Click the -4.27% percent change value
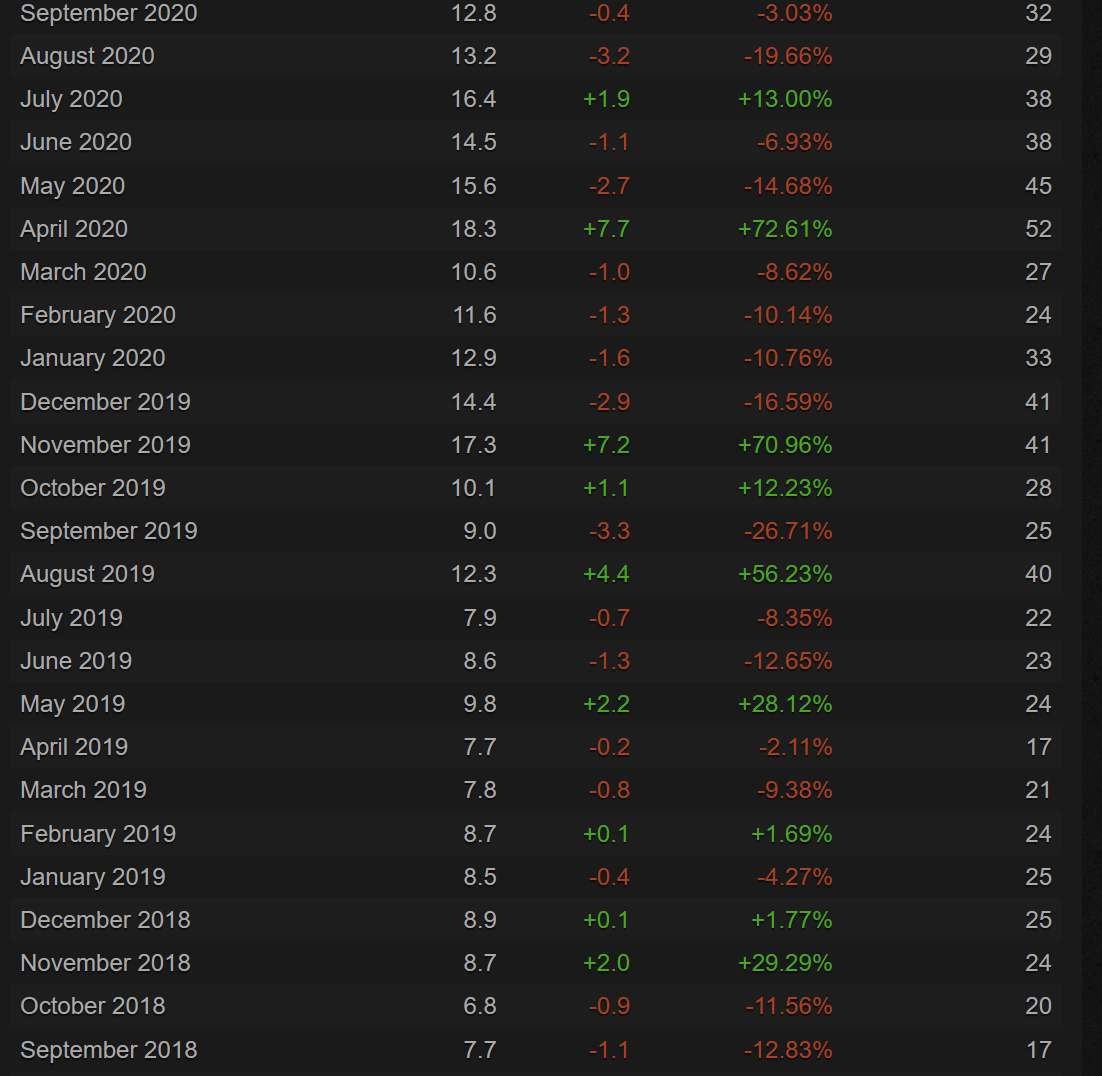The width and height of the screenshot is (1102, 1076). tap(795, 877)
